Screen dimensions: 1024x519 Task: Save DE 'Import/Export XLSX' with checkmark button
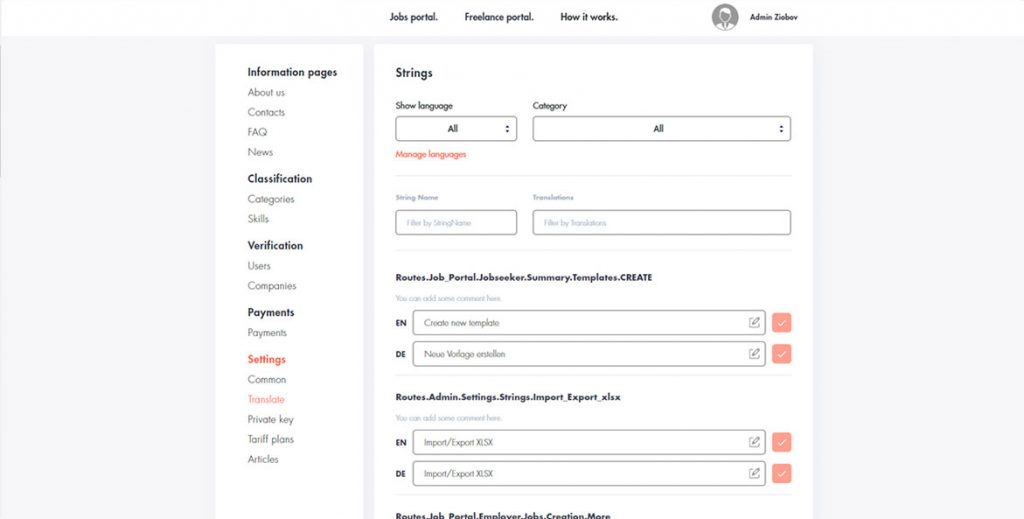coord(782,473)
